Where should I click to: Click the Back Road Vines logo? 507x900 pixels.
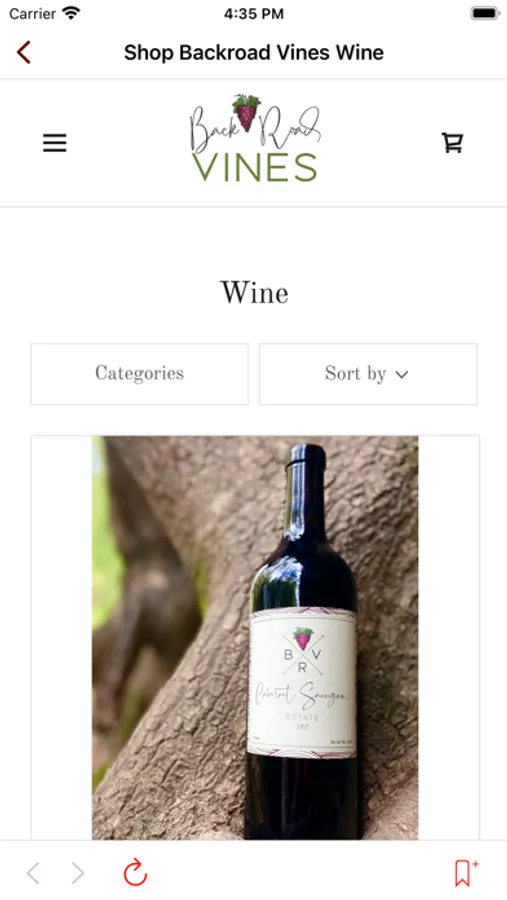coord(254,138)
